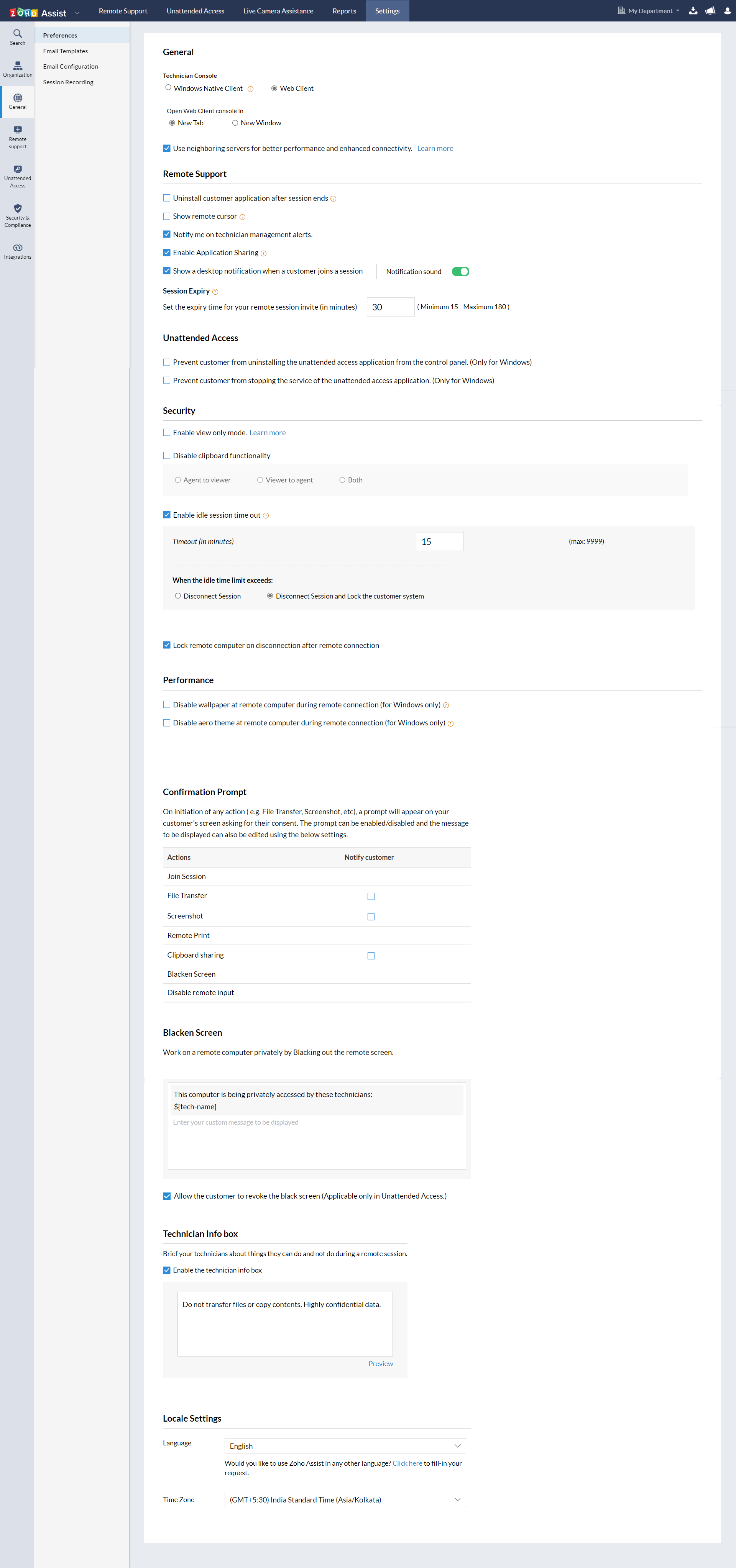Open Unattended Access sidebar settings
Viewport: 736px width, 1568px height.
pyautogui.click(x=17, y=177)
